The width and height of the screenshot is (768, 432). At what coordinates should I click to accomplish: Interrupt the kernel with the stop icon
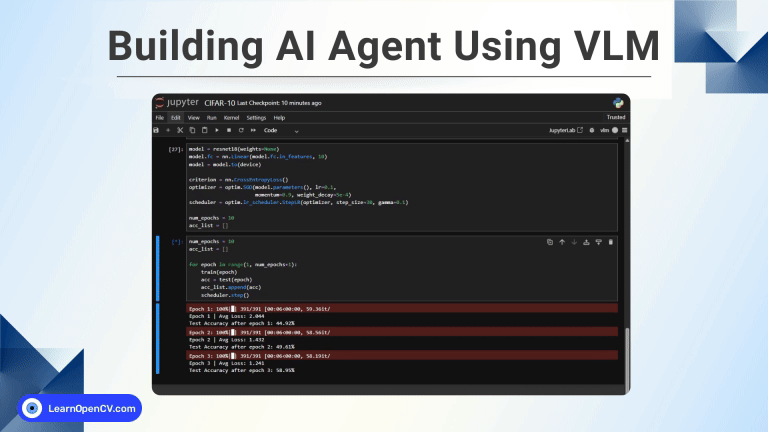(229, 130)
